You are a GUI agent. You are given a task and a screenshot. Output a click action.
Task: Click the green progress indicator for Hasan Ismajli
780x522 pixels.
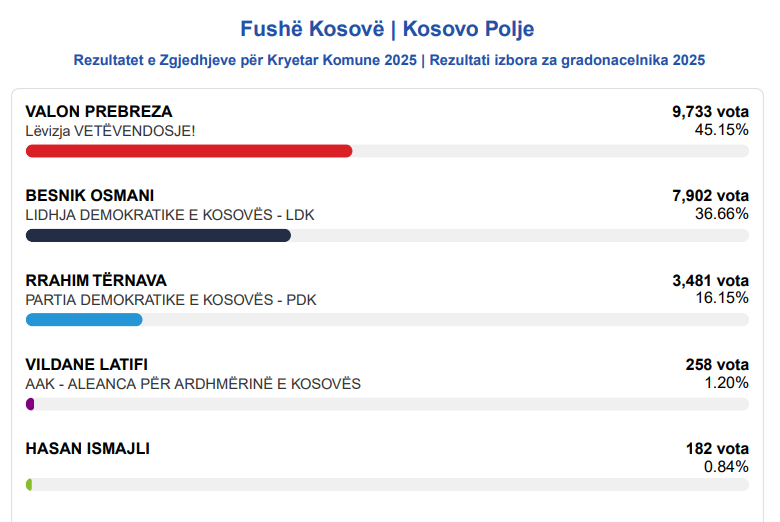click(x=29, y=485)
